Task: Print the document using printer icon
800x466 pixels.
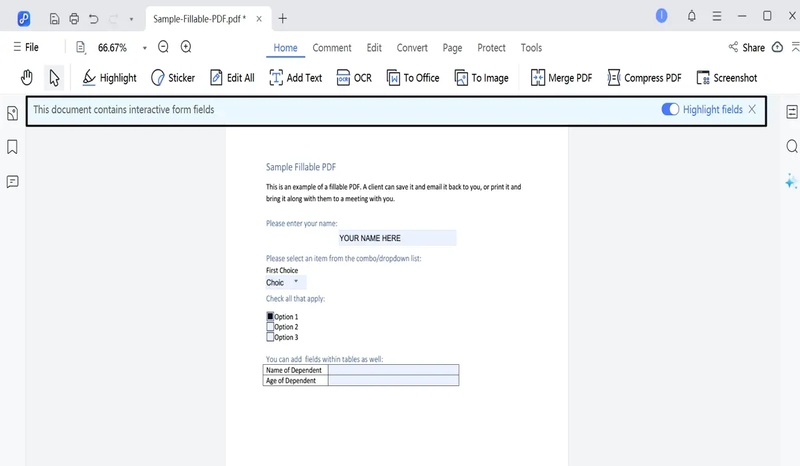Action: pos(74,19)
